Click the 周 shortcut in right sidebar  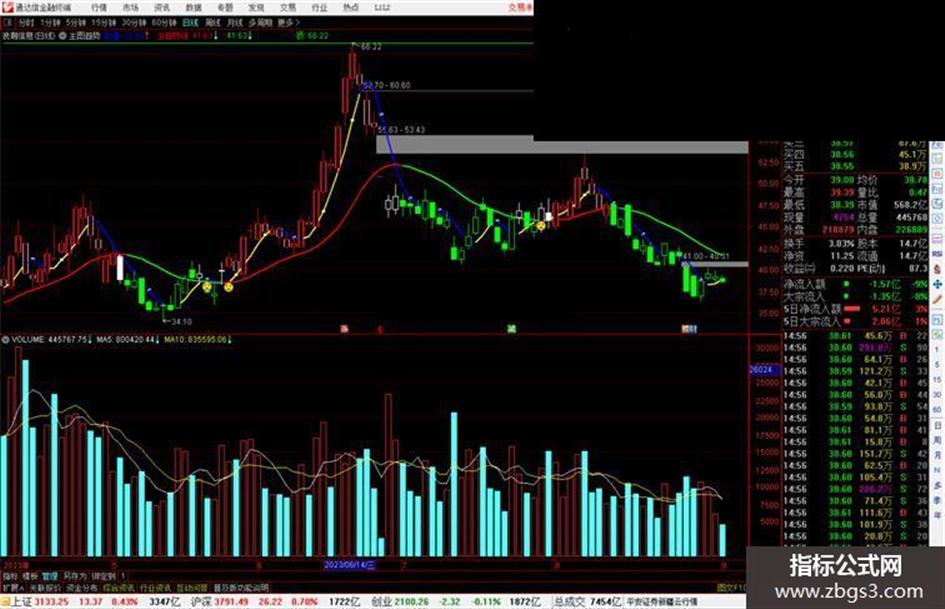[x=937, y=440]
